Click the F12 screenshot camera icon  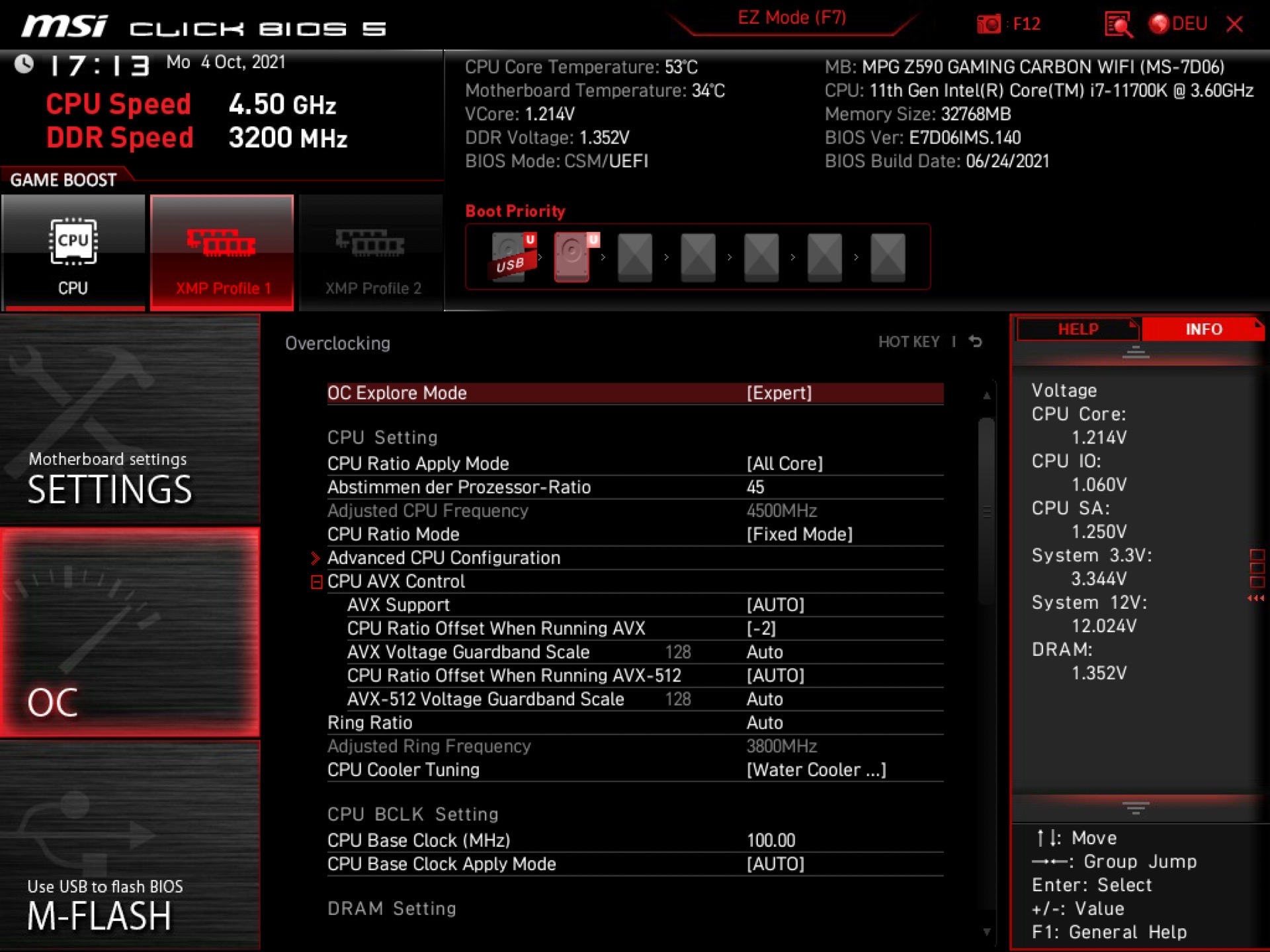pos(989,24)
